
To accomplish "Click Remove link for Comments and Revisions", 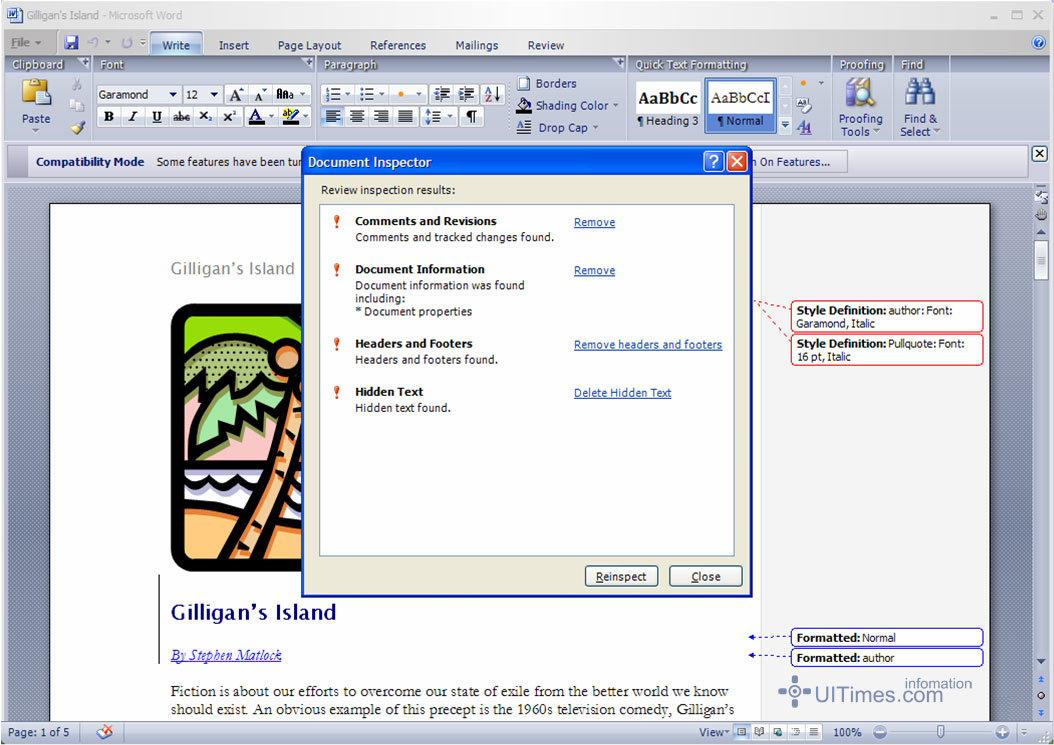I will [x=594, y=223].
